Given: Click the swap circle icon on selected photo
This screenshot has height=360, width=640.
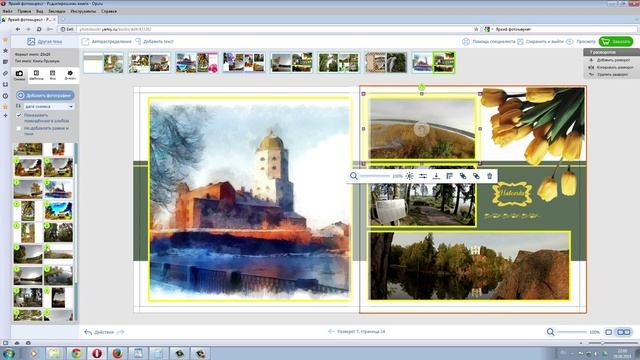Looking at the screenshot, I should 422,129.
